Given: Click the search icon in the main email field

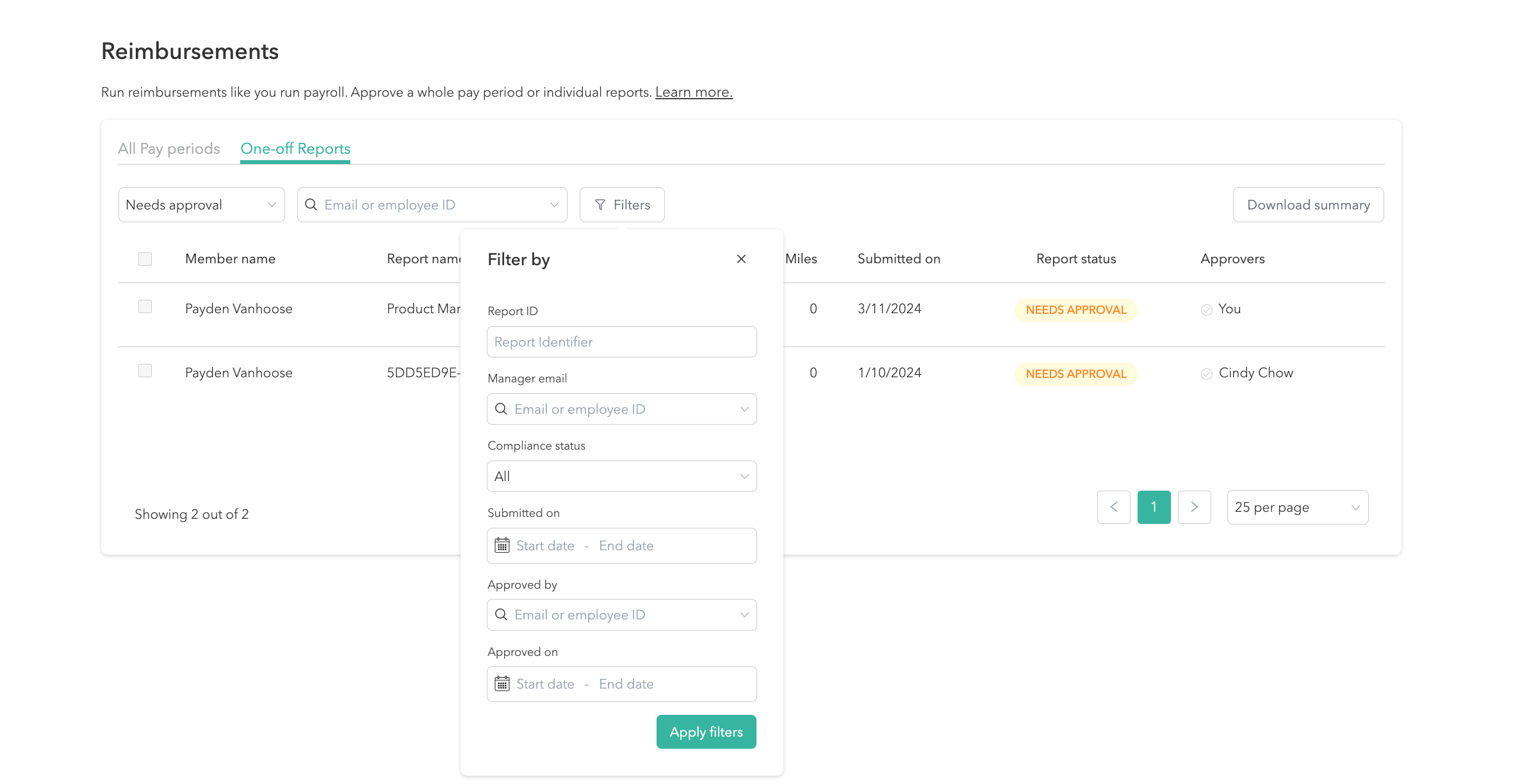Looking at the screenshot, I should click(x=311, y=204).
